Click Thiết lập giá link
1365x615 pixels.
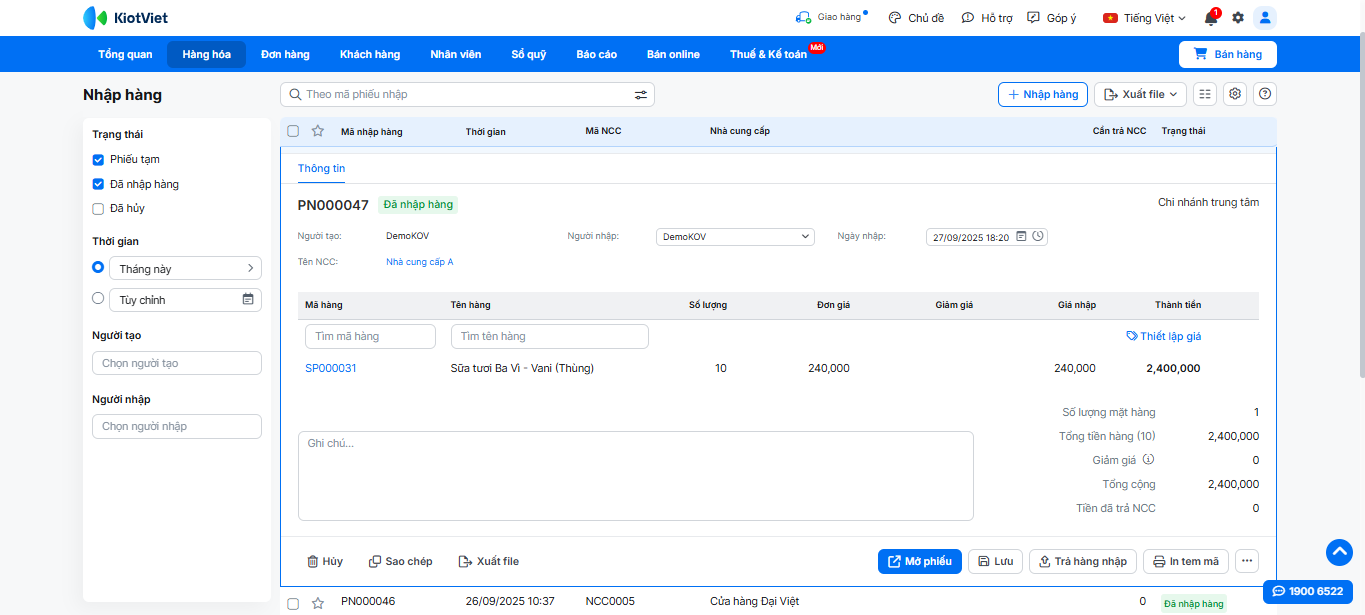(x=1164, y=336)
